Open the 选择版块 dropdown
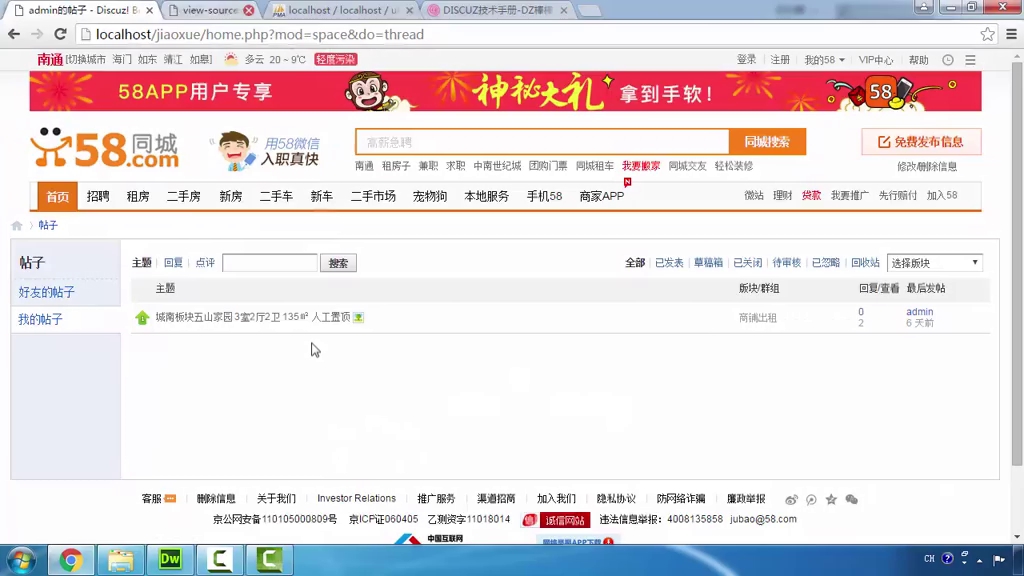This screenshot has width=1024, height=576. tap(935, 263)
